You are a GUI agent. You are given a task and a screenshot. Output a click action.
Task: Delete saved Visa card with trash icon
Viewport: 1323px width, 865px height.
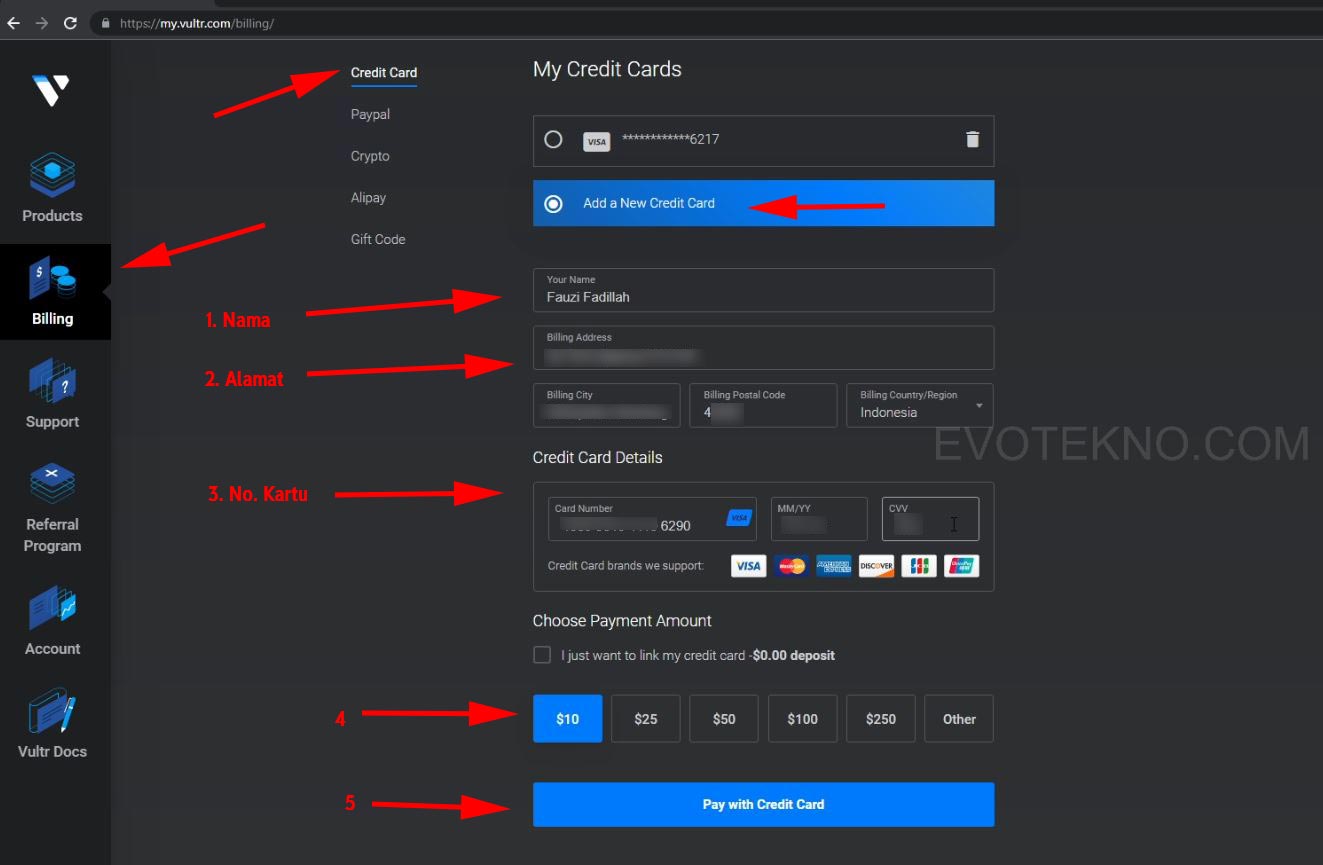[972, 140]
